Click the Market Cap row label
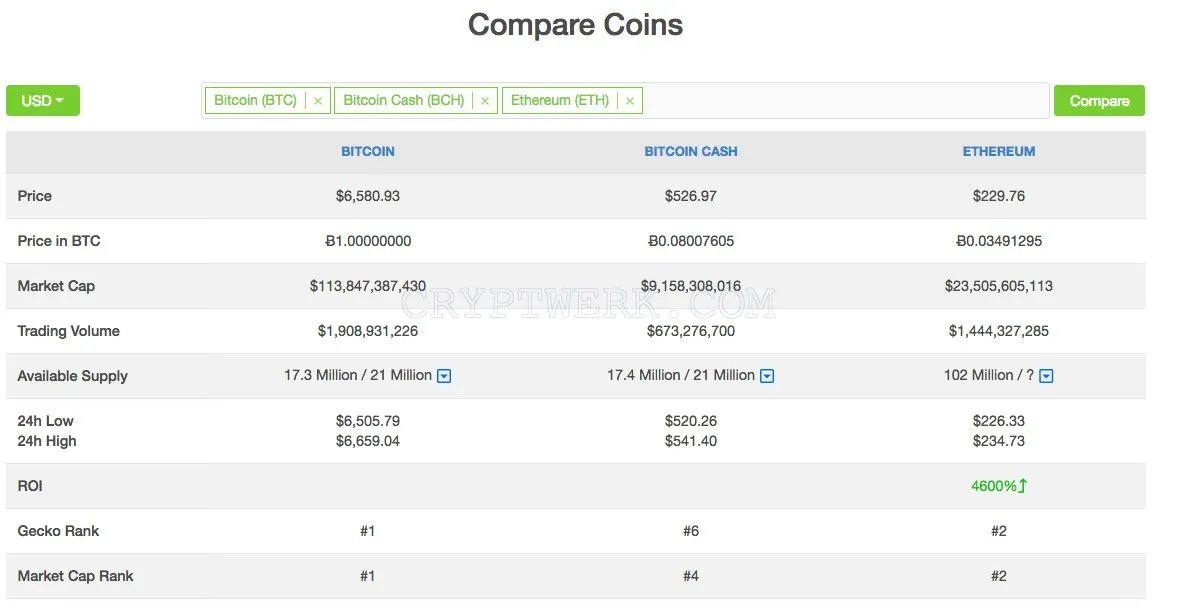 (56, 286)
